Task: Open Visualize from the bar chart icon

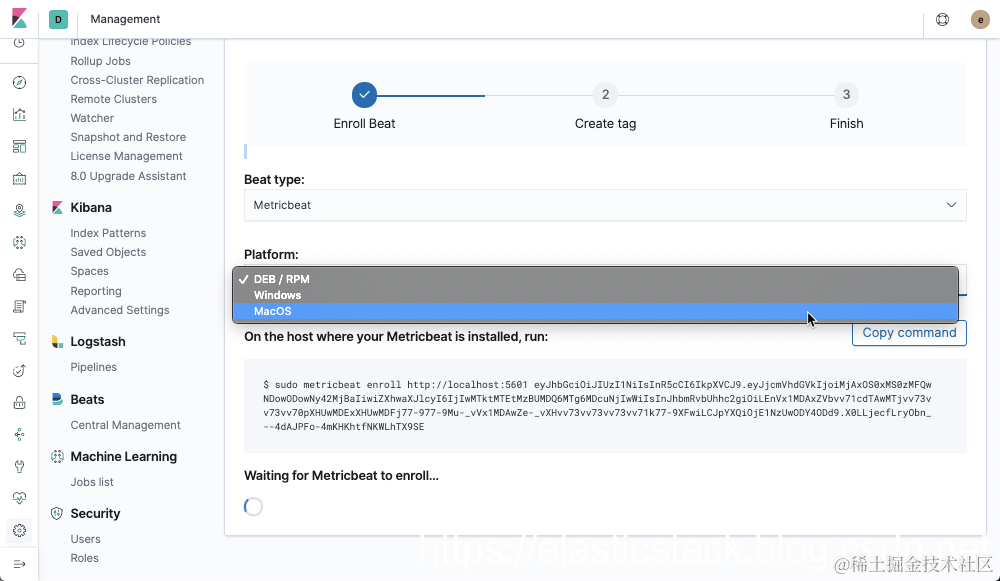Action: 19,114
